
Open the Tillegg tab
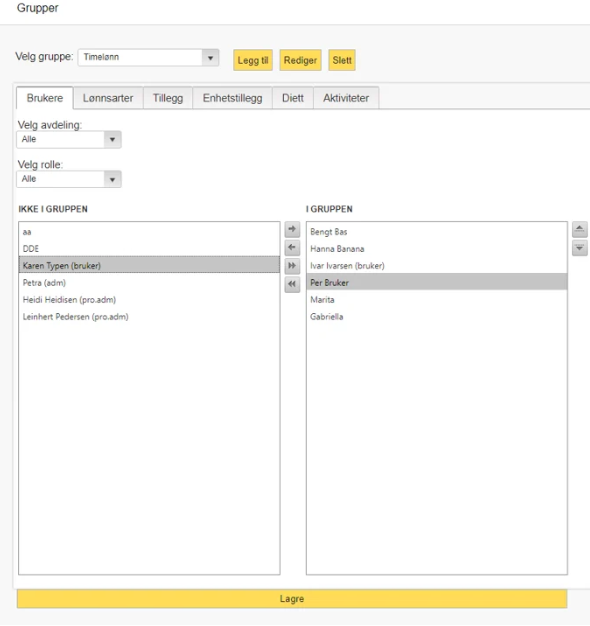(x=168, y=98)
